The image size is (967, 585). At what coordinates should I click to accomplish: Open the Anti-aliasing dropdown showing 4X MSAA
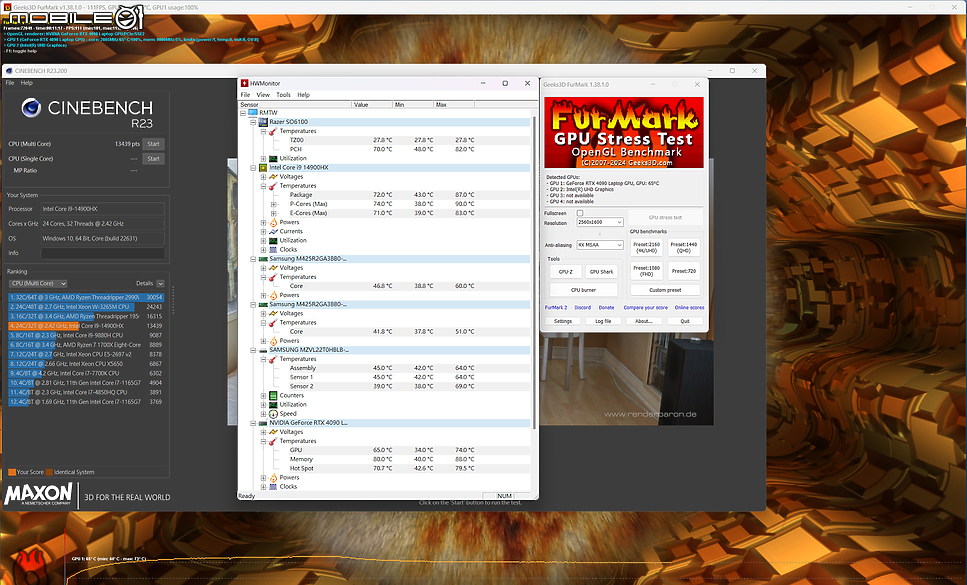point(600,245)
